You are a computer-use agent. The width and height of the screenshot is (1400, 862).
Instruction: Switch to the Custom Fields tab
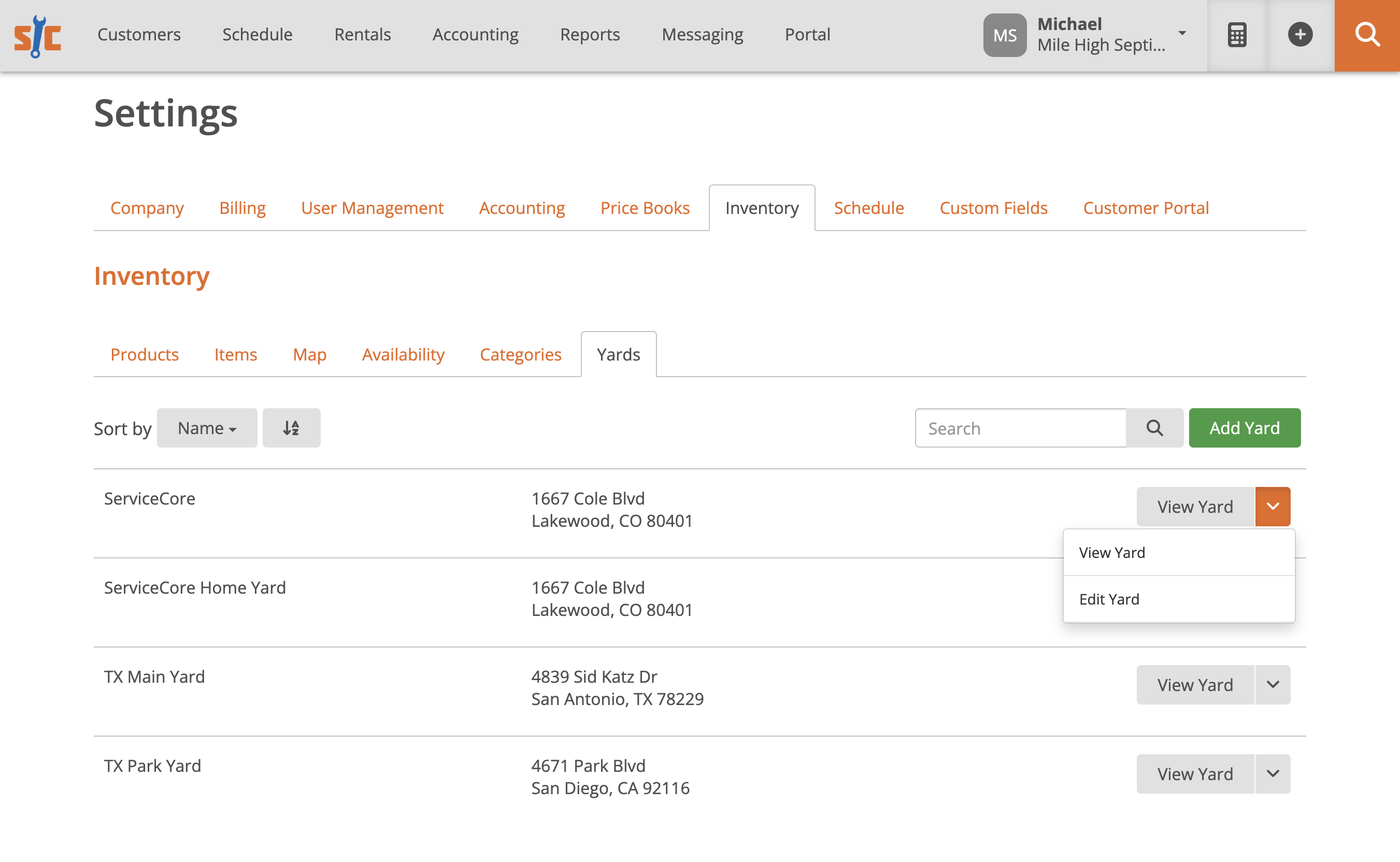click(x=993, y=208)
